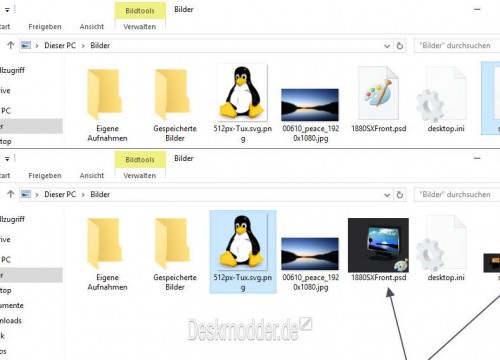The width and height of the screenshot is (500, 360).
Task: Select highlighted Tux penguin image in lower window
Action: pyautogui.click(x=243, y=252)
